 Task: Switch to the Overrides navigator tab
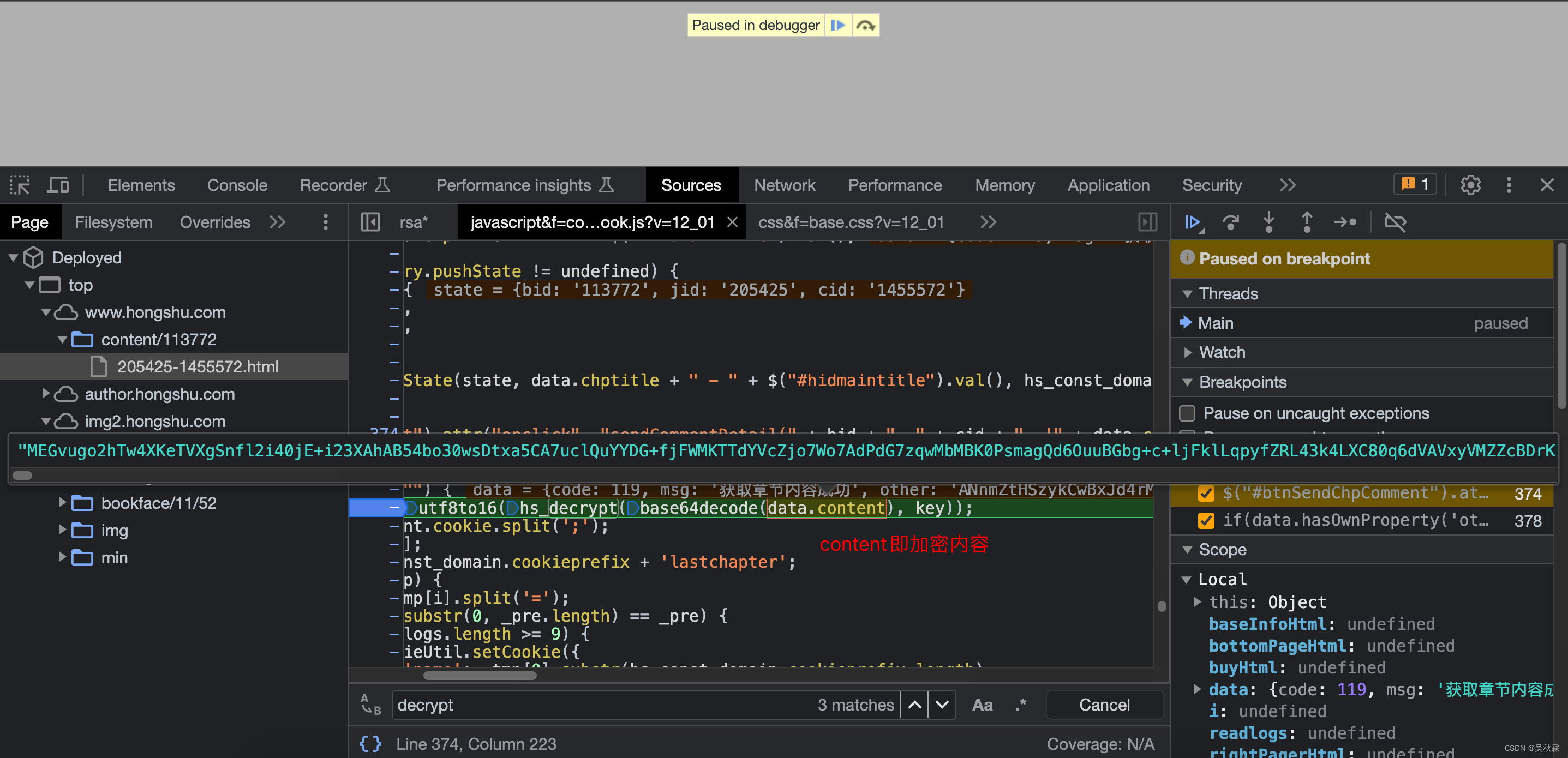click(215, 222)
